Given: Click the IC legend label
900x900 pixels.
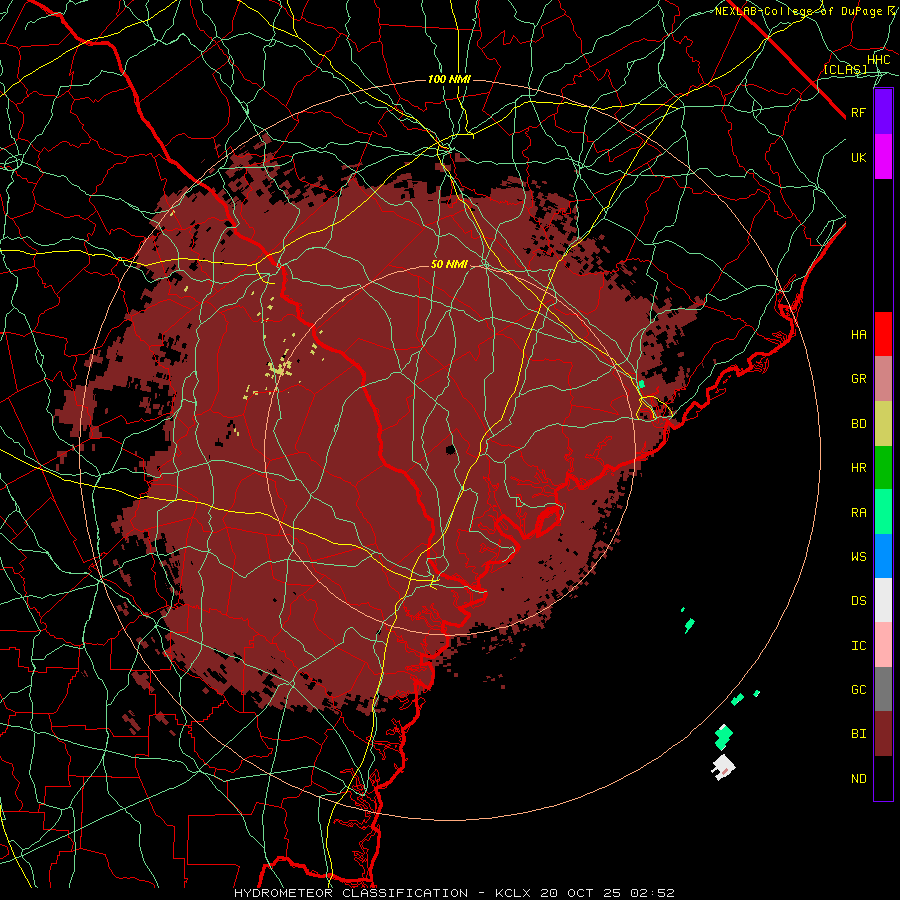Looking at the screenshot, I should point(858,646).
